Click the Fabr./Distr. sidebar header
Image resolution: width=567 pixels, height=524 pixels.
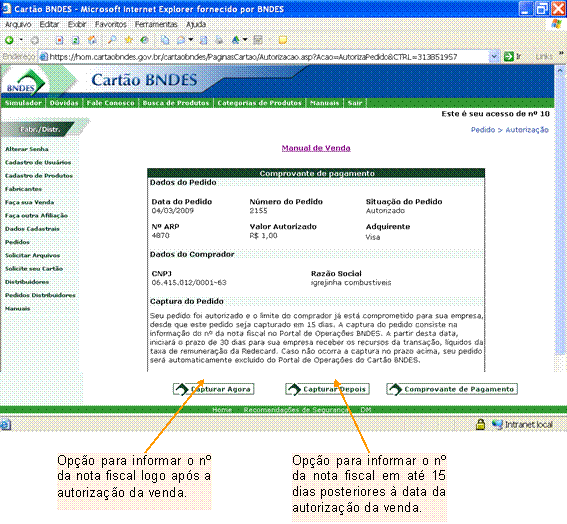point(40,129)
